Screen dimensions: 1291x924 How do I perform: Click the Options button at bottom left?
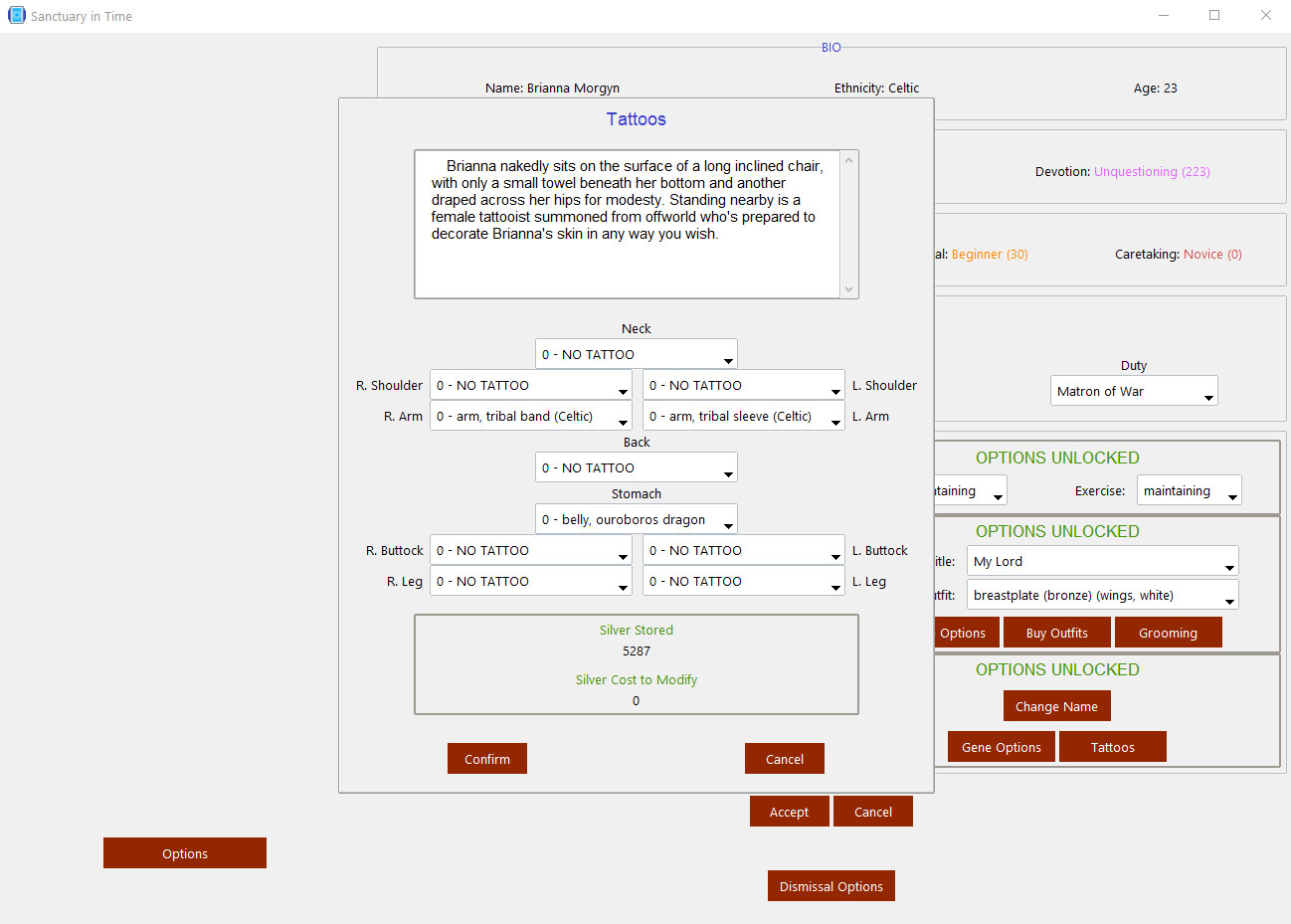pyautogui.click(x=185, y=853)
